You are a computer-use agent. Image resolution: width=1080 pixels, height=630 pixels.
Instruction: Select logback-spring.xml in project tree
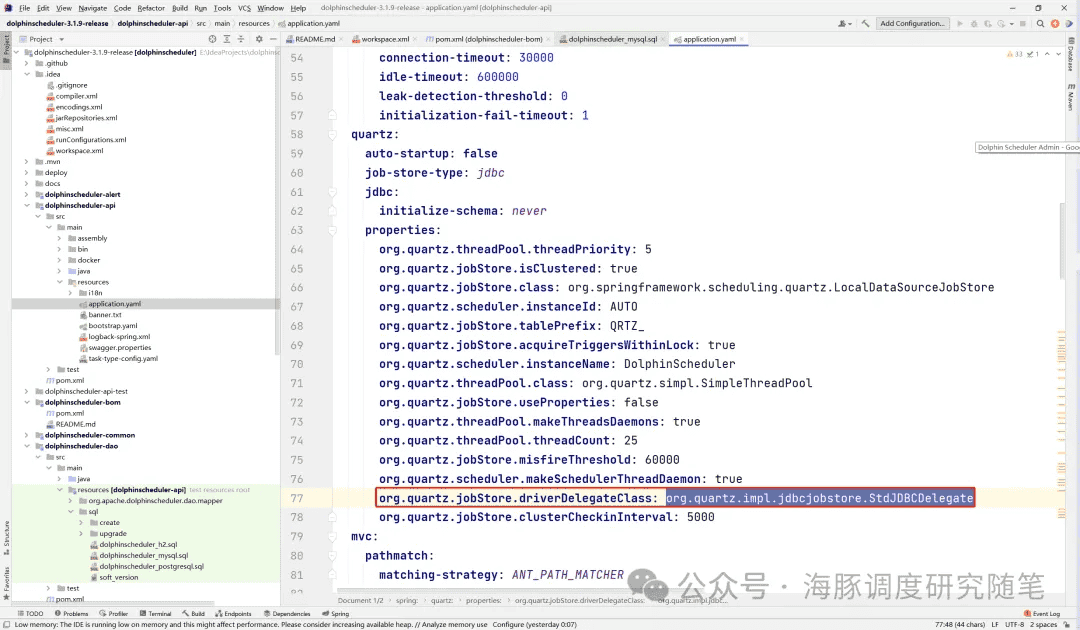coord(119,337)
